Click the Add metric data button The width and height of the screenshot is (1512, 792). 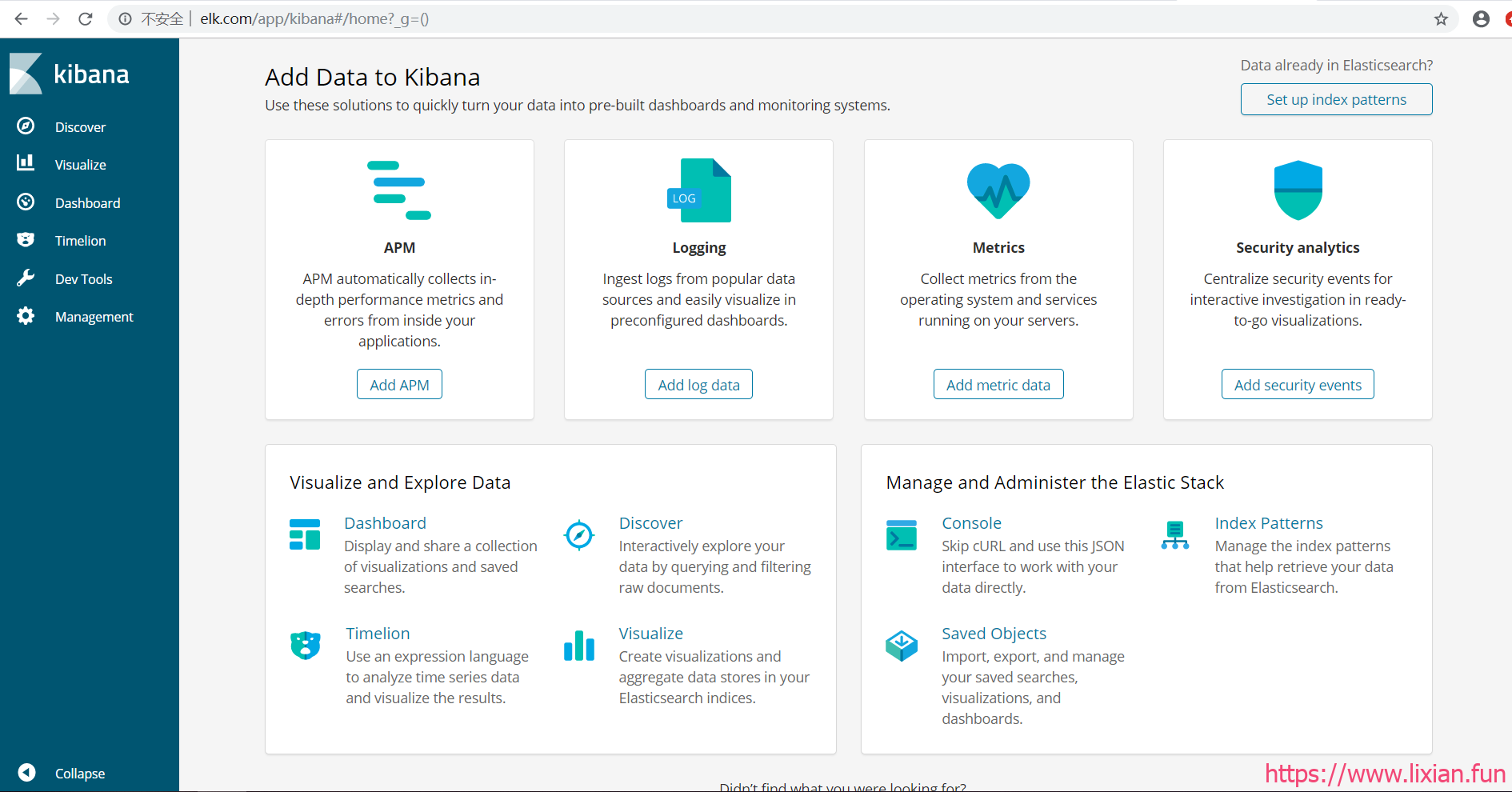tap(998, 384)
